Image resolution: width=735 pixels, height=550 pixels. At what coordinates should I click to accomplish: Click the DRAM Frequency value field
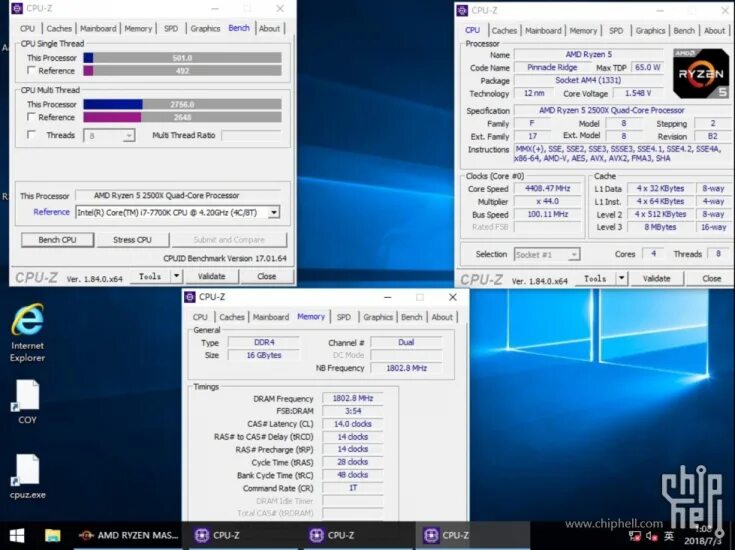pos(352,399)
